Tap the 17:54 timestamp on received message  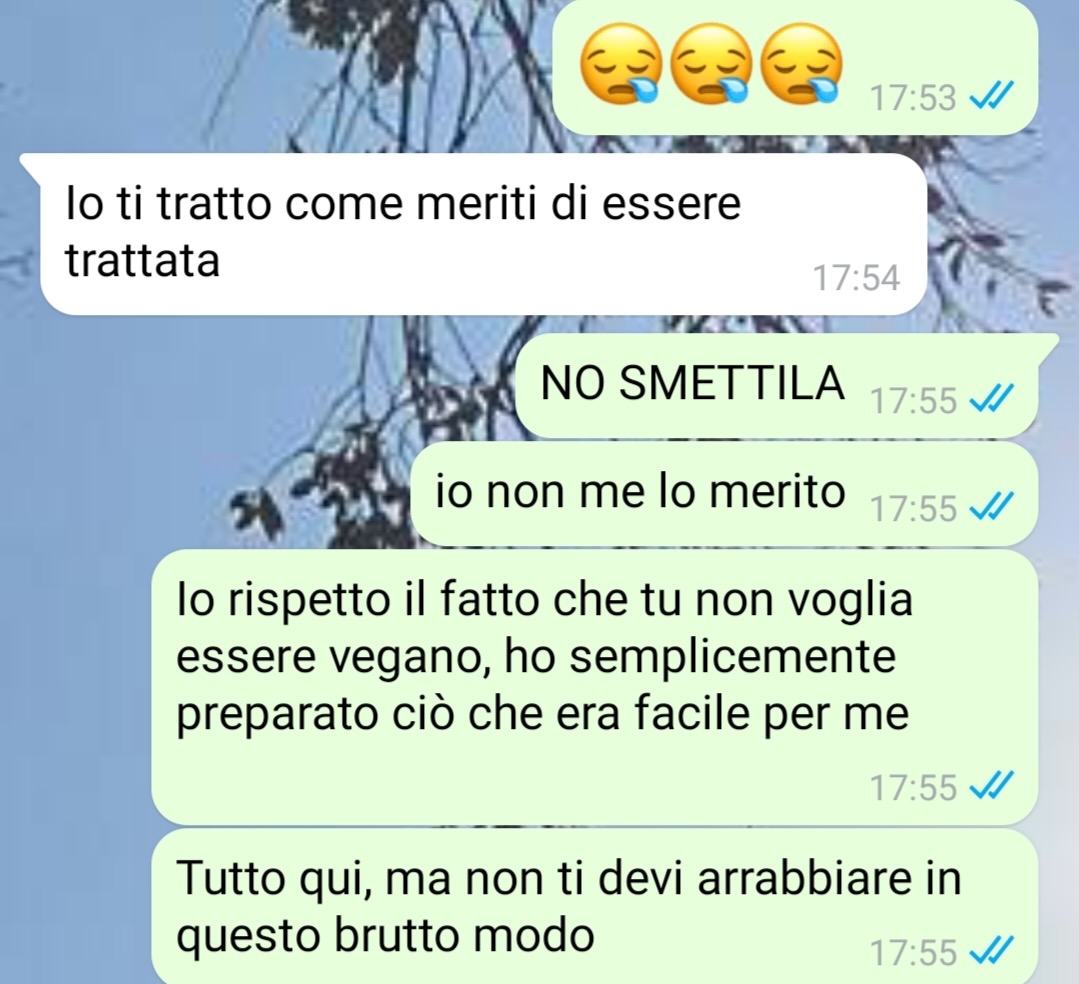[856, 278]
